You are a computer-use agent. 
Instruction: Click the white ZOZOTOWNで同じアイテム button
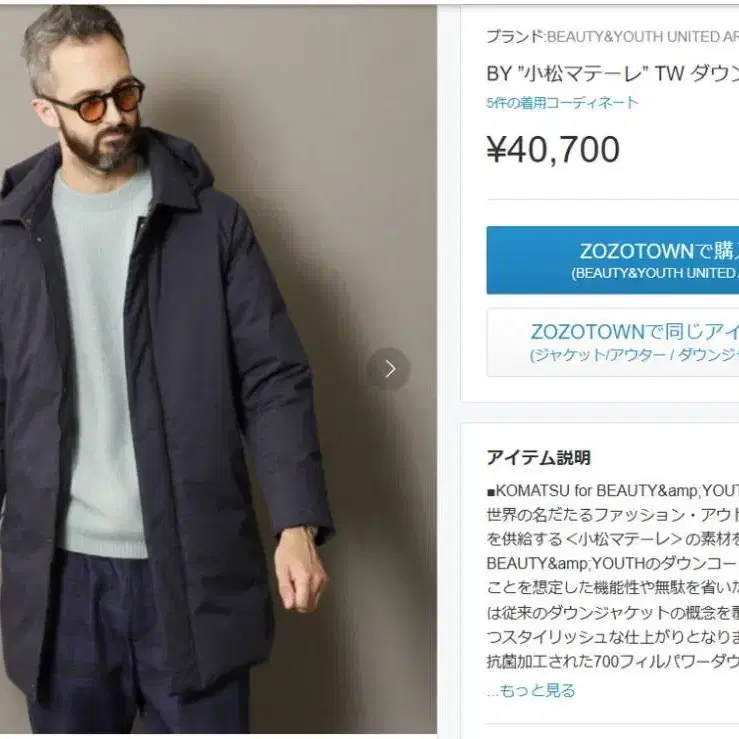tap(613, 342)
